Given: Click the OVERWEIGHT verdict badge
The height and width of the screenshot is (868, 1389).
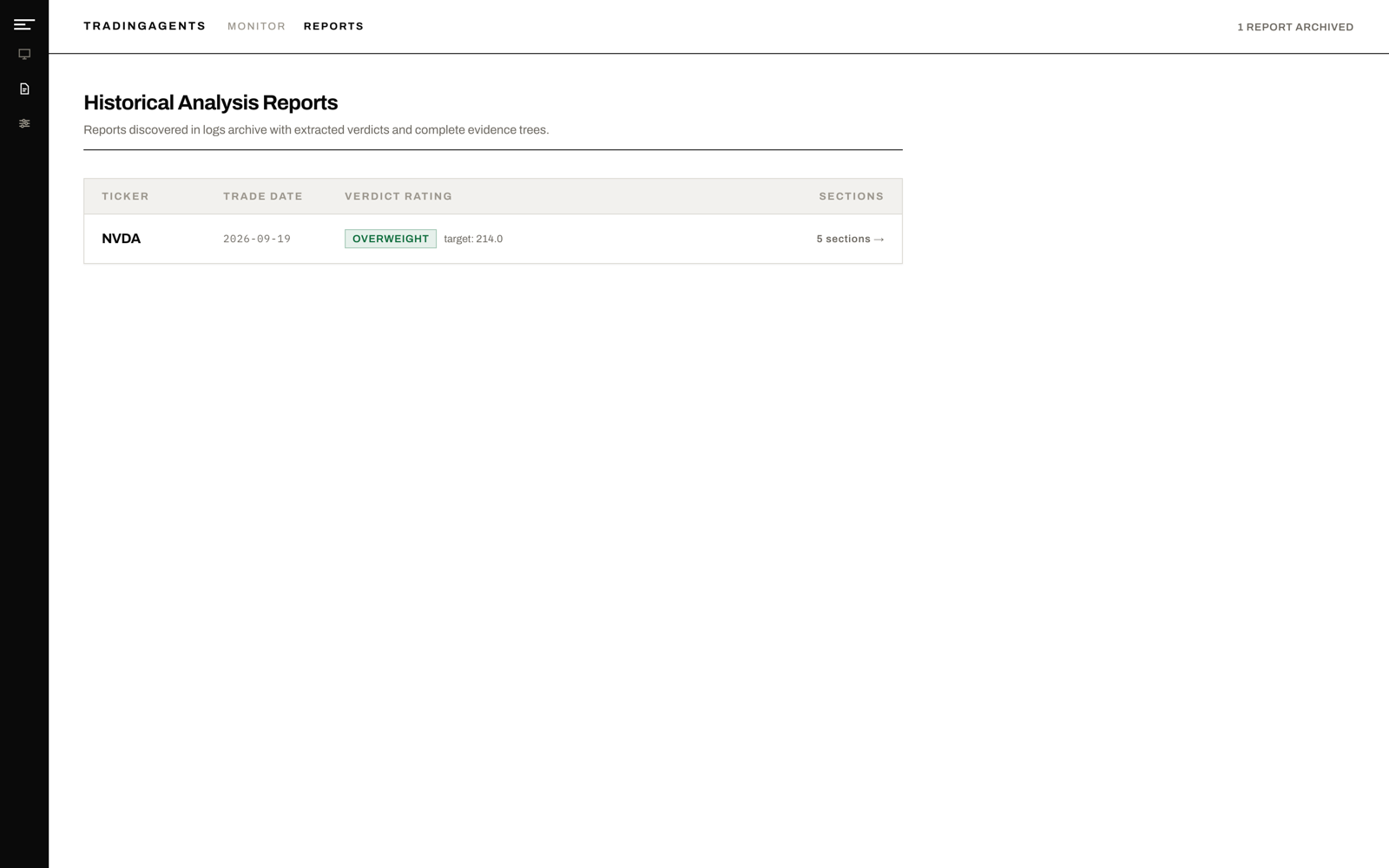Looking at the screenshot, I should point(391,239).
